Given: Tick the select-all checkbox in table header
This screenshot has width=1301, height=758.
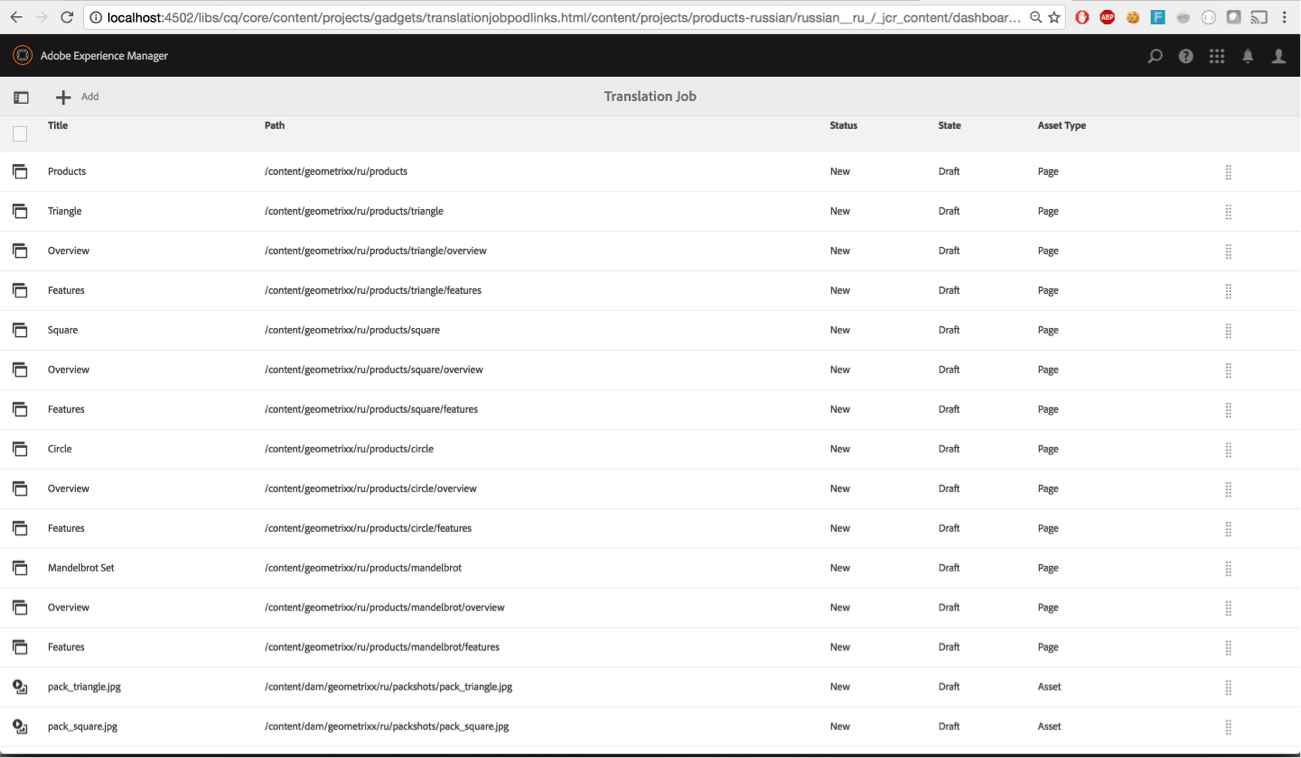Looking at the screenshot, I should [20, 134].
